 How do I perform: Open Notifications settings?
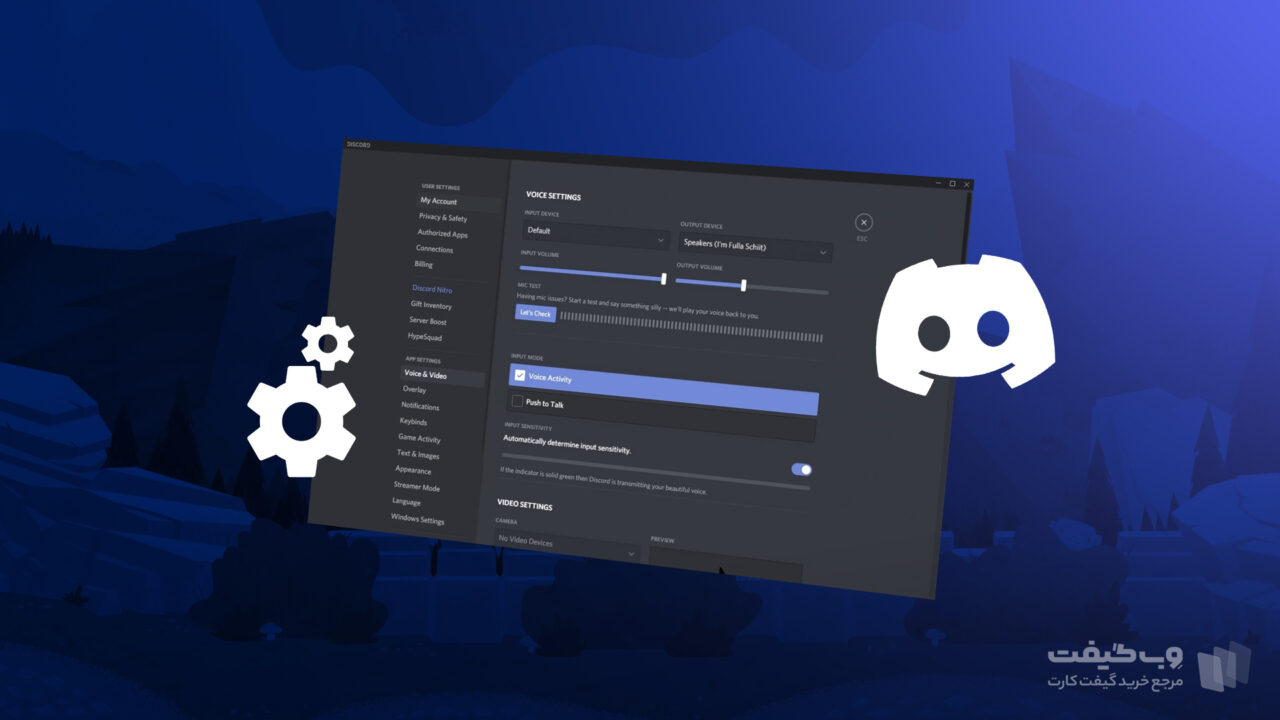pos(420,407)
